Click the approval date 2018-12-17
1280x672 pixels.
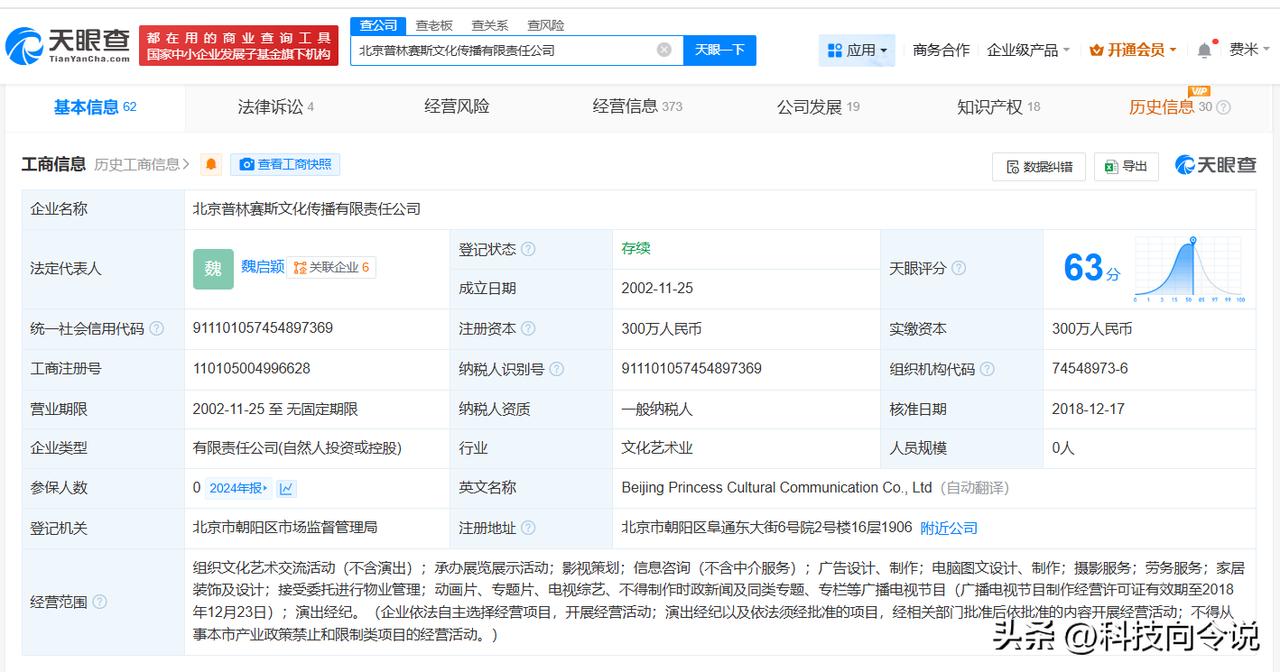click(1088, 409)
